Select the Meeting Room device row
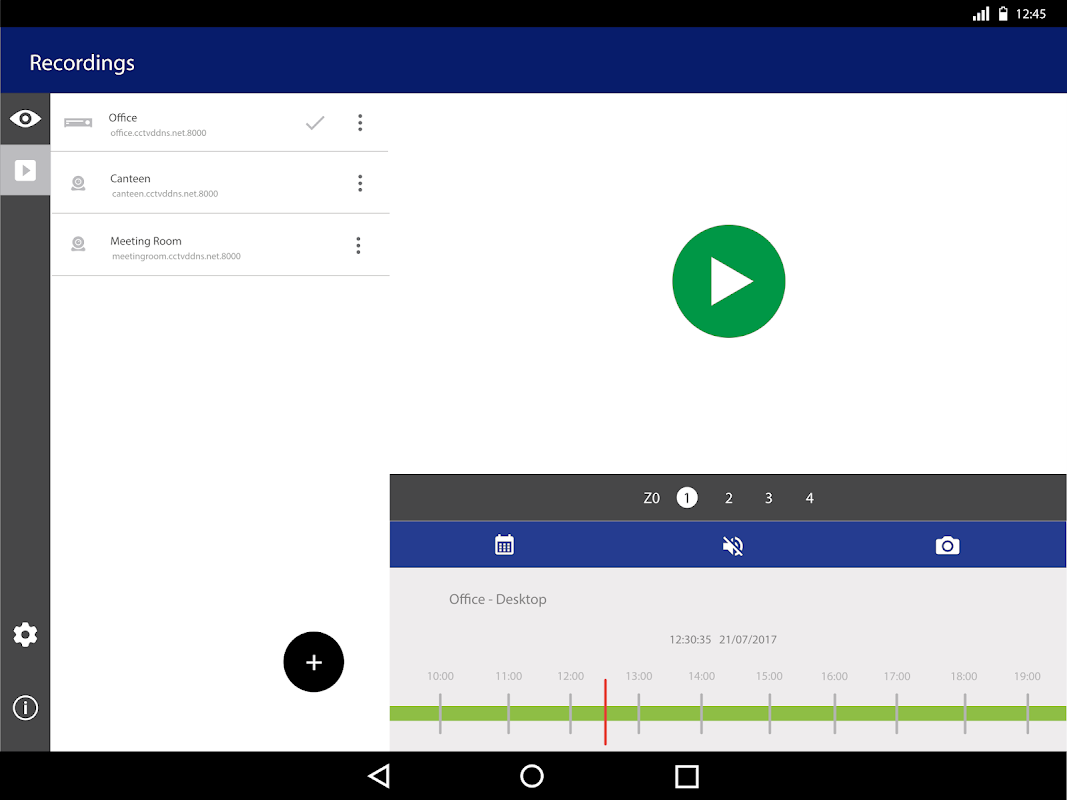Image resolution: width=1067 pixels, height=800 pixels. tap(220, 245)
